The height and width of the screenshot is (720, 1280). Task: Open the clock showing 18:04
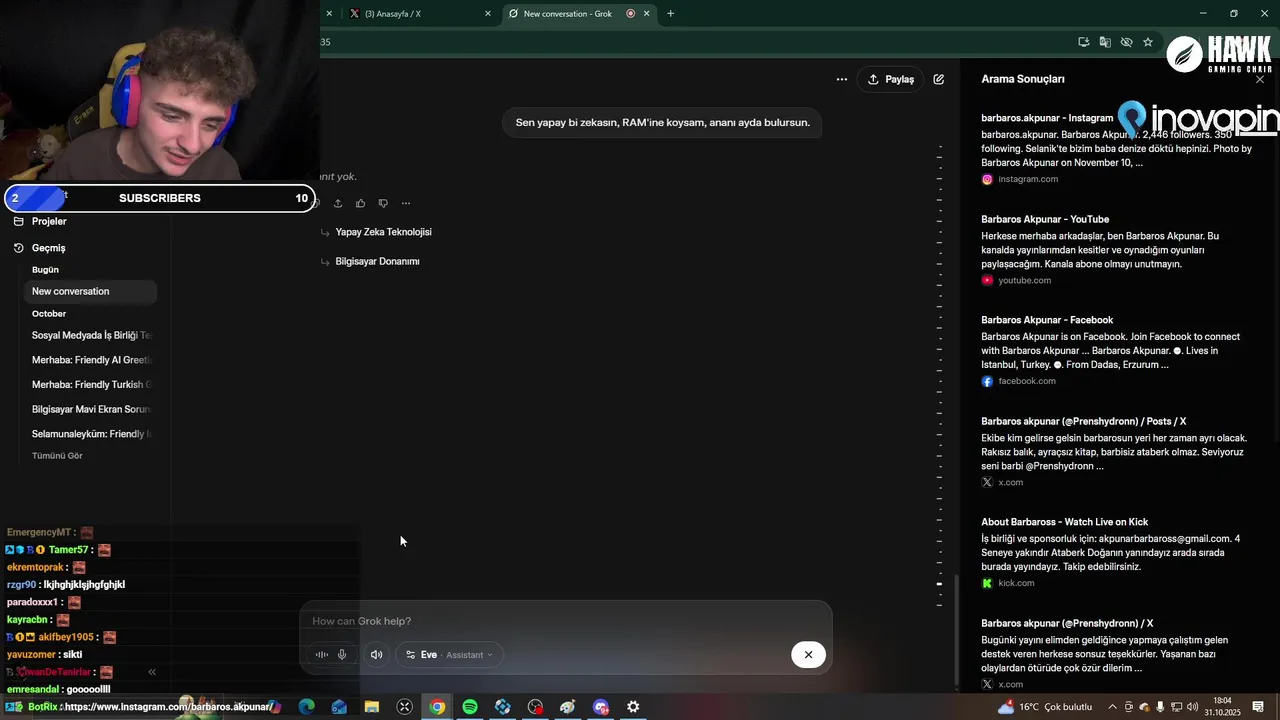pyautogui.click(x=1222, y=707)
